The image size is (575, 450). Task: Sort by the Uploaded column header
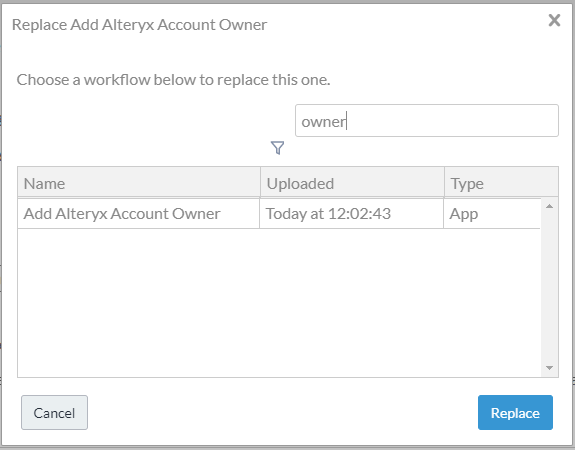coord(352,182)
